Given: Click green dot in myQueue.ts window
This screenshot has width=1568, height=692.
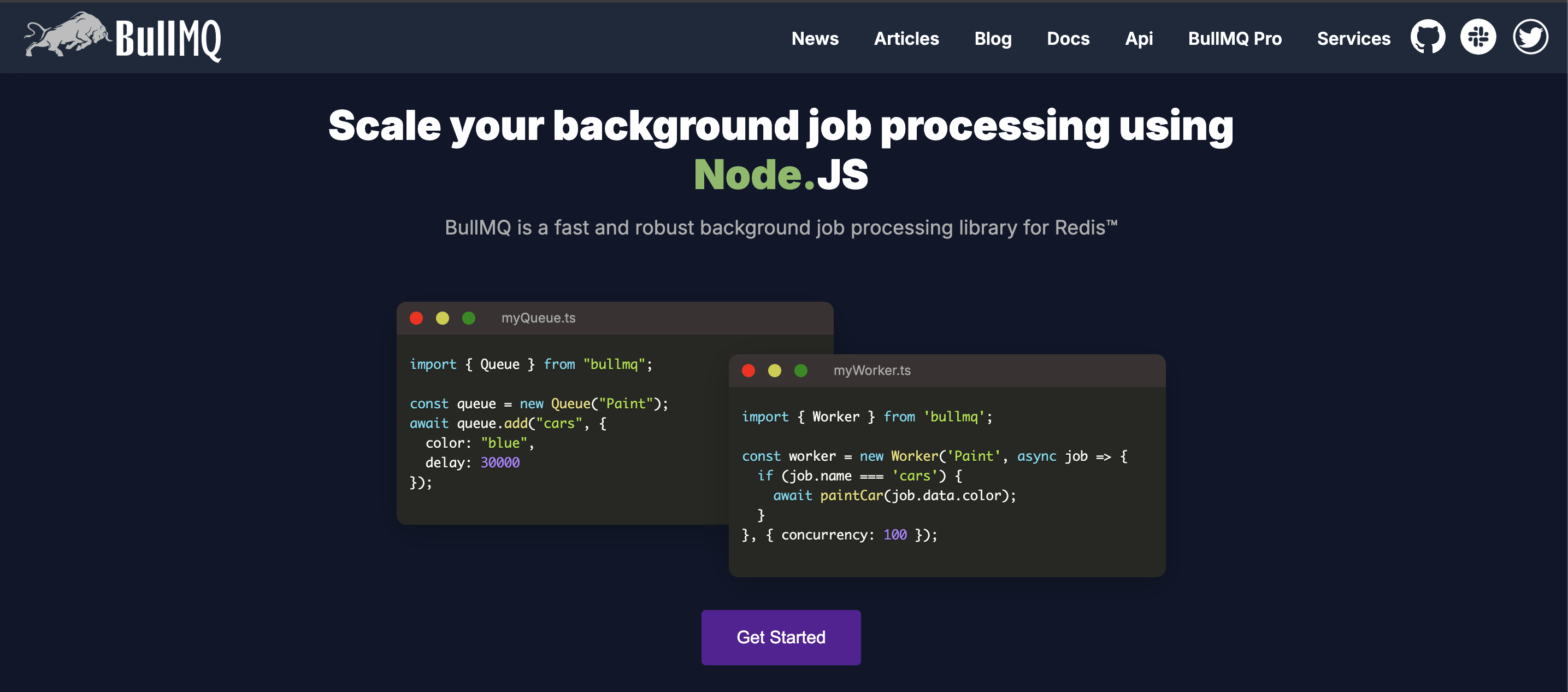Looking at the screenshot, I should pyautogui.click(x=469, y=318).
